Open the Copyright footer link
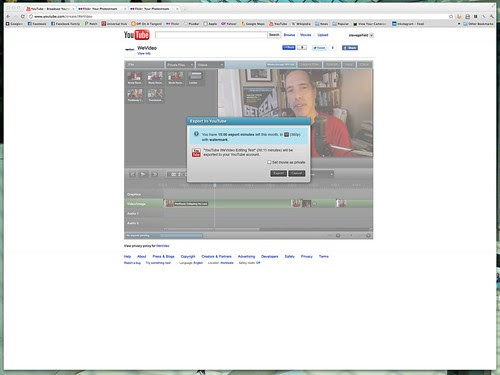This screenshot has height=375, width=500. tap(188, 256)
